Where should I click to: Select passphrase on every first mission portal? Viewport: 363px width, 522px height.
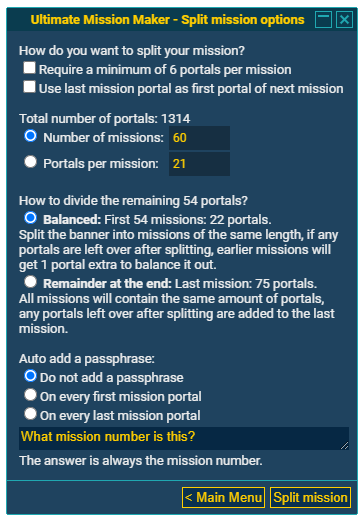click(x=31, y=395)
